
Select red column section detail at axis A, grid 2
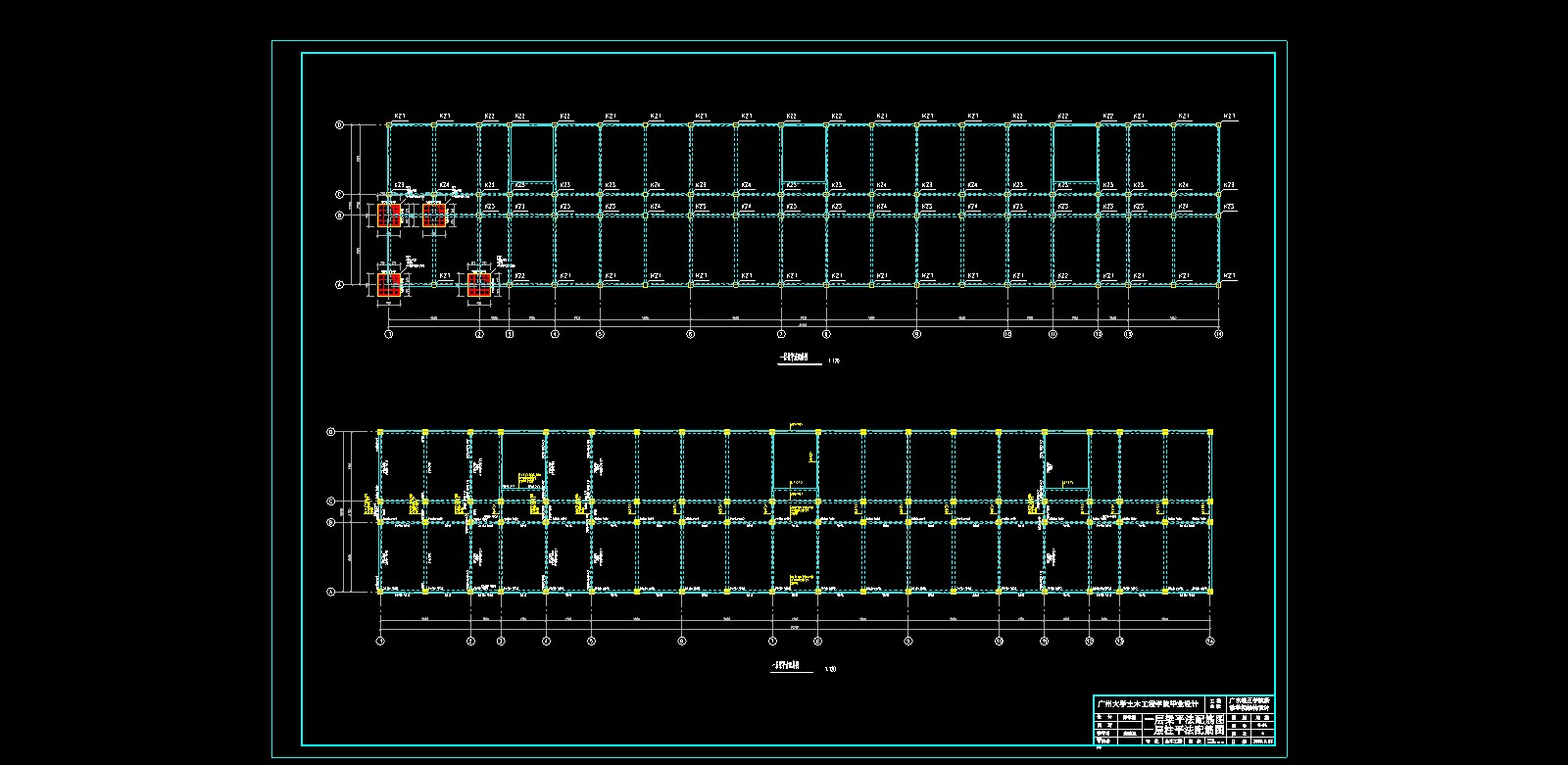coord(479,285)
